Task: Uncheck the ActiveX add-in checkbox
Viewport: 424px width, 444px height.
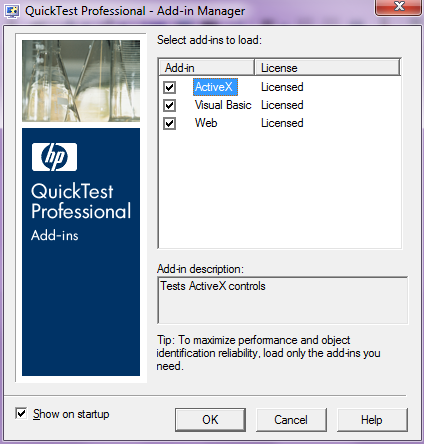Action: point(169,88)
